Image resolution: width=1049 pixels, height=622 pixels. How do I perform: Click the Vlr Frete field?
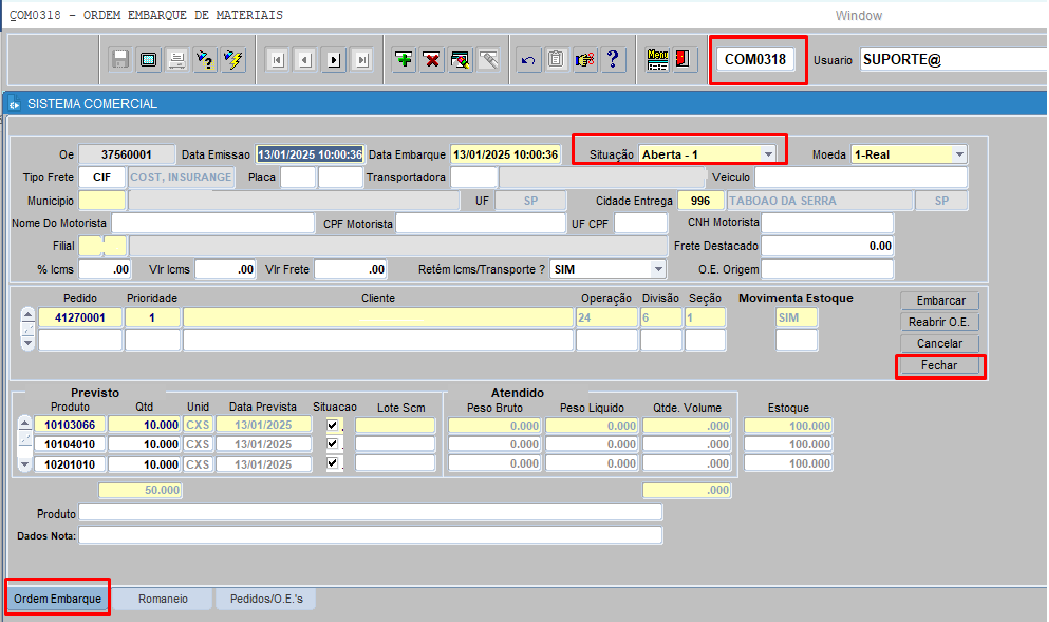tap(351, 270)
